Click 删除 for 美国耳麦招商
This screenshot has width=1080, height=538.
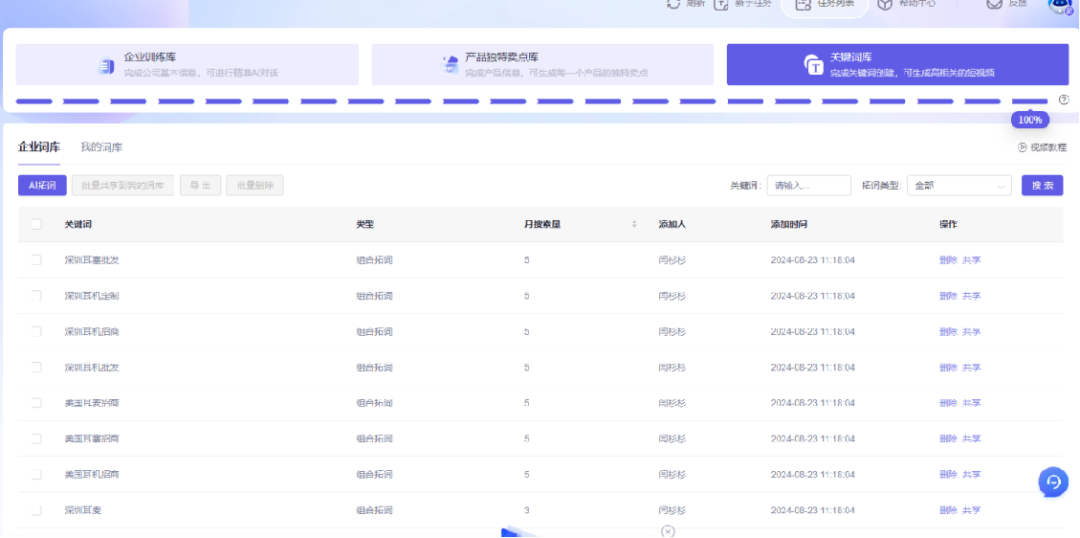pyautogui.click(x=948, y=403)
